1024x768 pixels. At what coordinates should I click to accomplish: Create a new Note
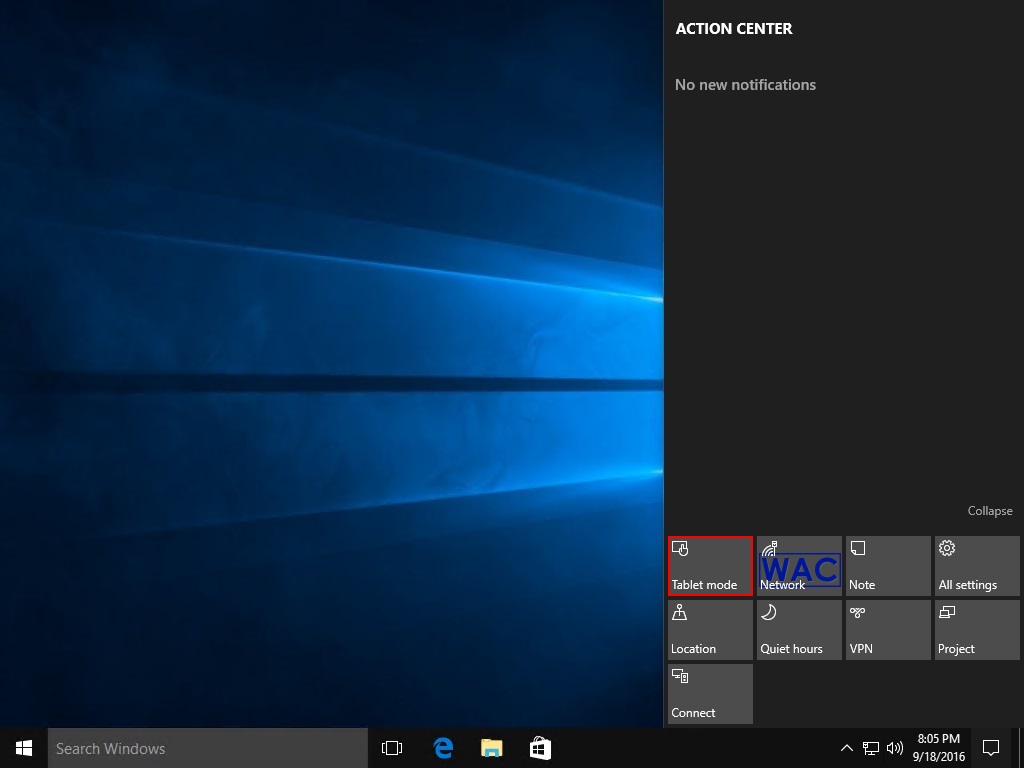(887, 565)
